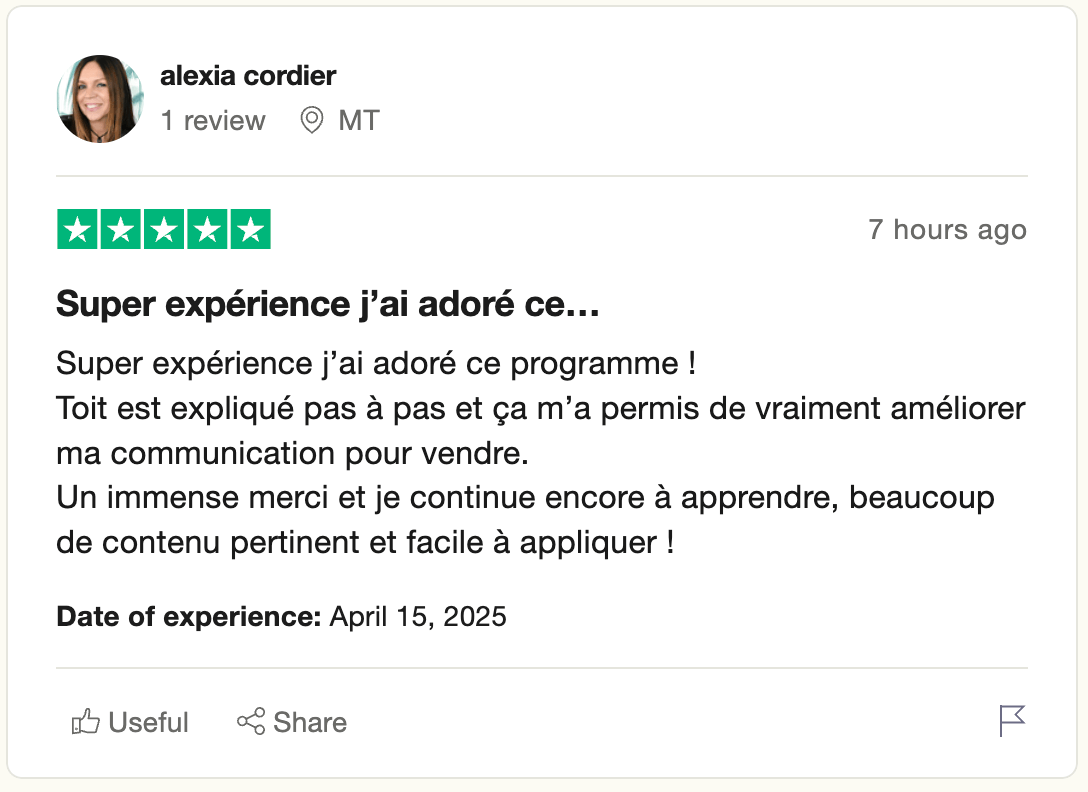The image size is (1088, 792).
Task: Open the review title "Super expérience j'ai adoré ce…"
Action: [x=328, y=304]
